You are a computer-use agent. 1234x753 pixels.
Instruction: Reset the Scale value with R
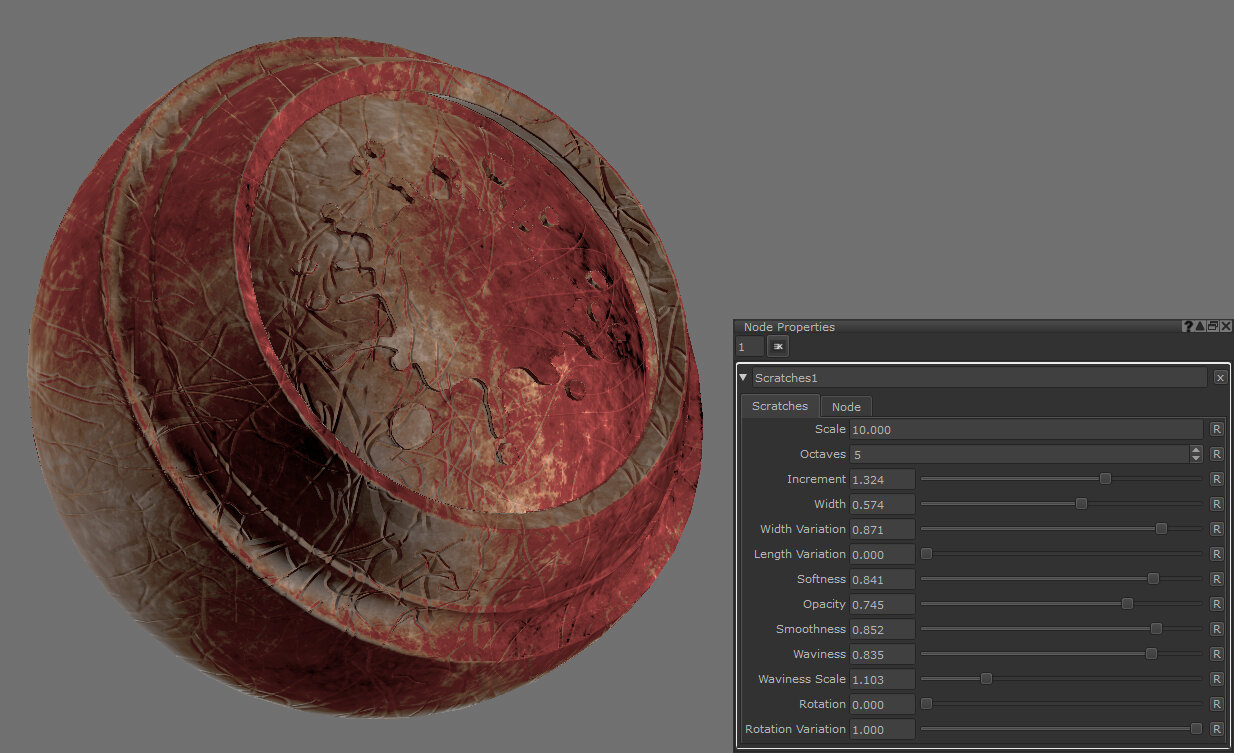pos(1216,429)
